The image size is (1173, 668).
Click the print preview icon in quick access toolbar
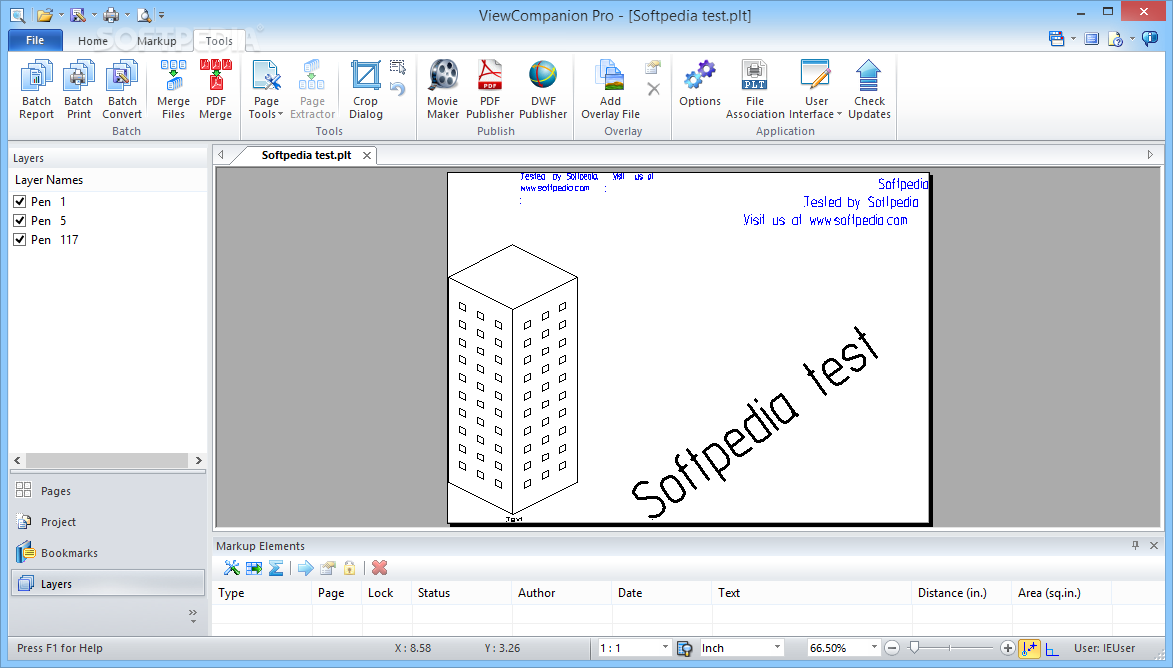144,14
